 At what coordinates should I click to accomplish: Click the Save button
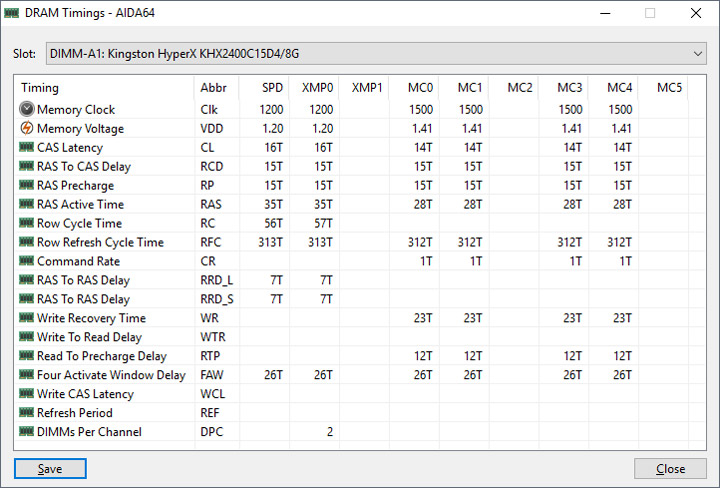click(x=50, y=469)
